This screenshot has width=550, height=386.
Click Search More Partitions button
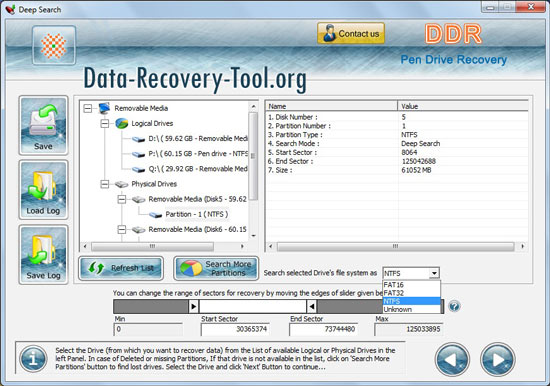(x=216, y=268)
